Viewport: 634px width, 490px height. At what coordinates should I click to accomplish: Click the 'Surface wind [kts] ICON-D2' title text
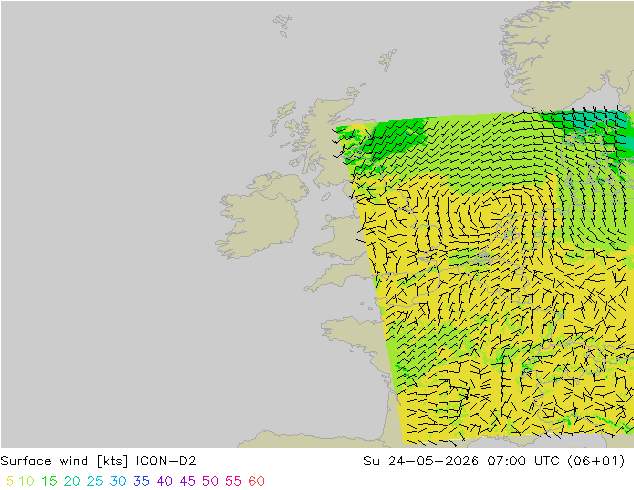[x=98, y=461]
